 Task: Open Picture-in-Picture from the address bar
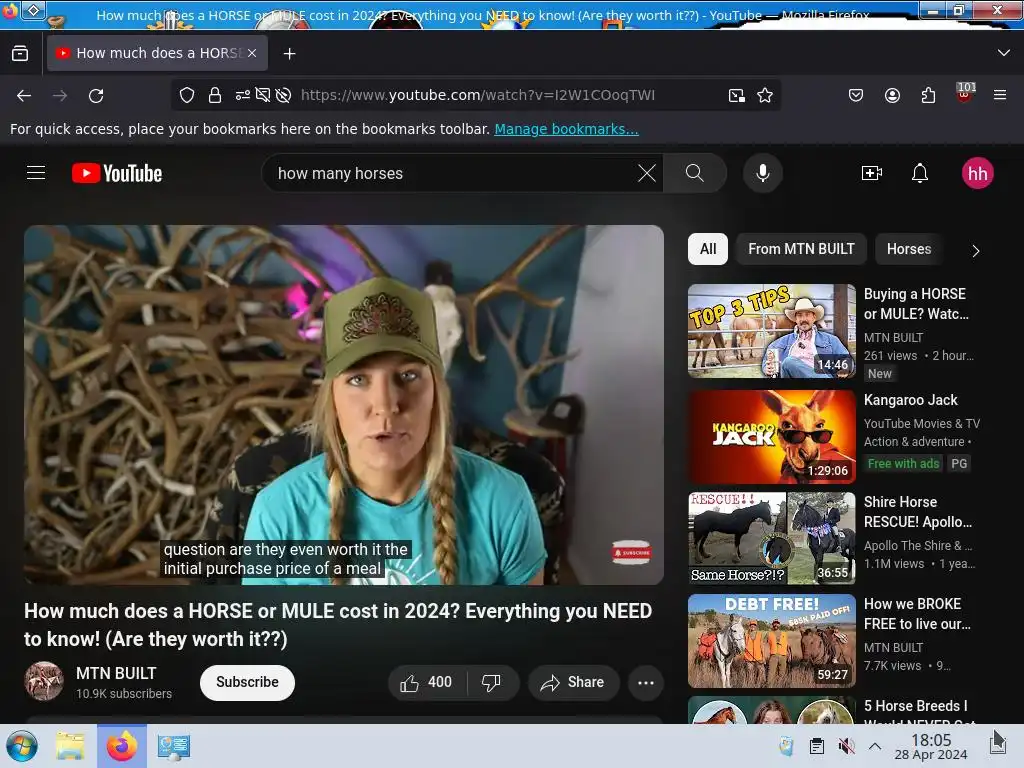[737, 95]
